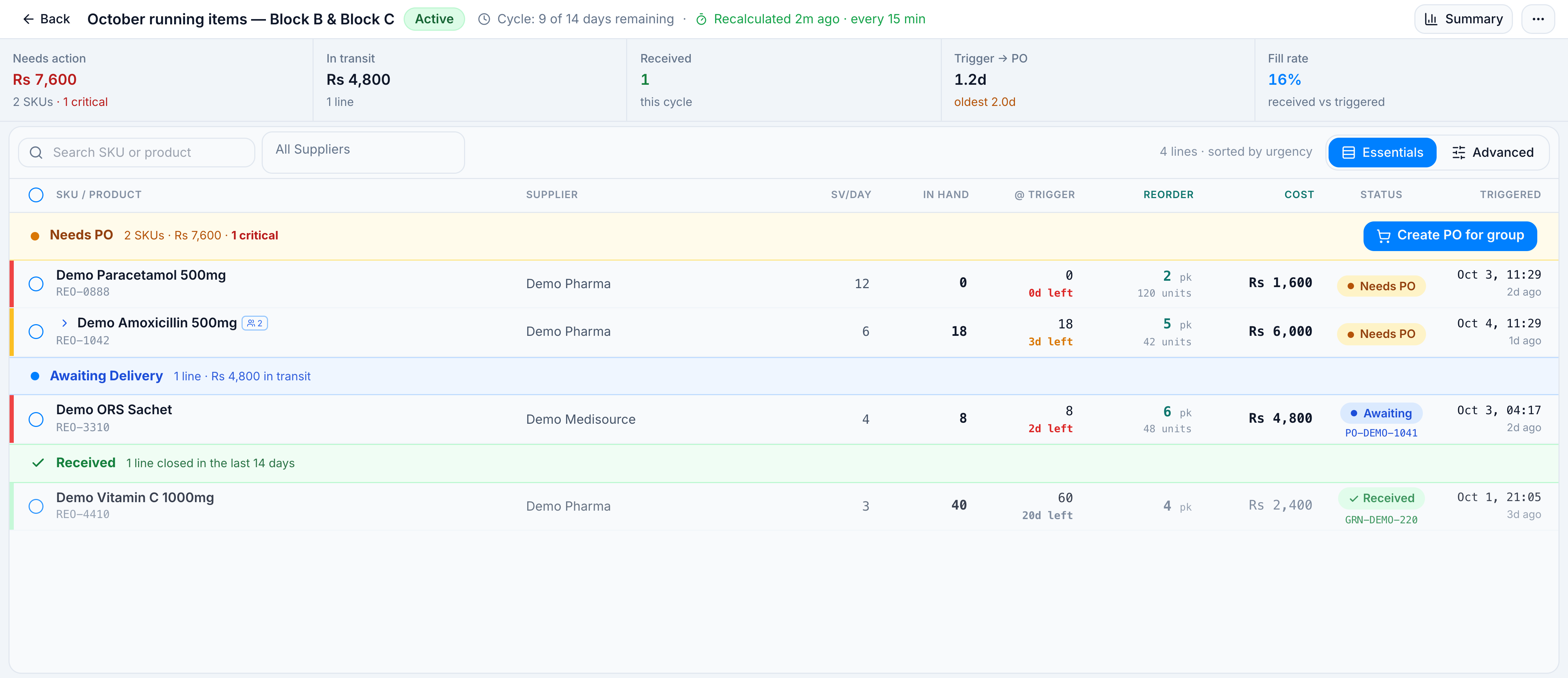Click the green checkmark icon in Received group header
Screen dimensions: 1568x678
click(38, 463)
